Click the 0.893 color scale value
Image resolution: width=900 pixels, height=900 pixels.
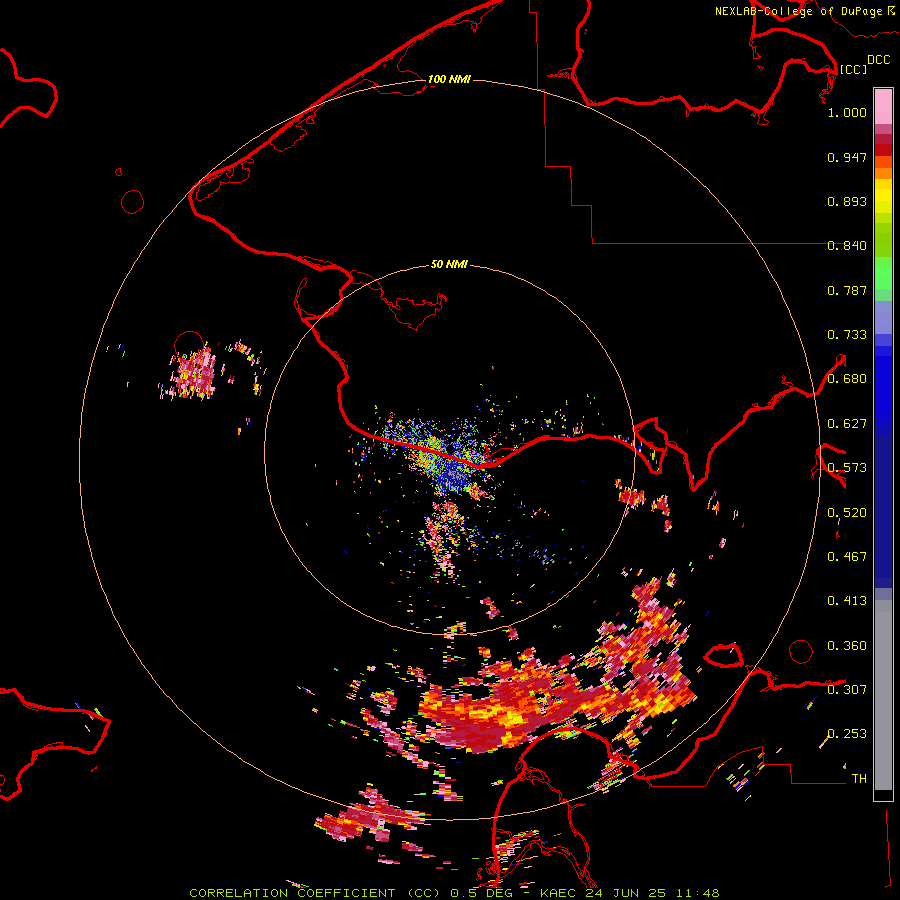(847, 201)
